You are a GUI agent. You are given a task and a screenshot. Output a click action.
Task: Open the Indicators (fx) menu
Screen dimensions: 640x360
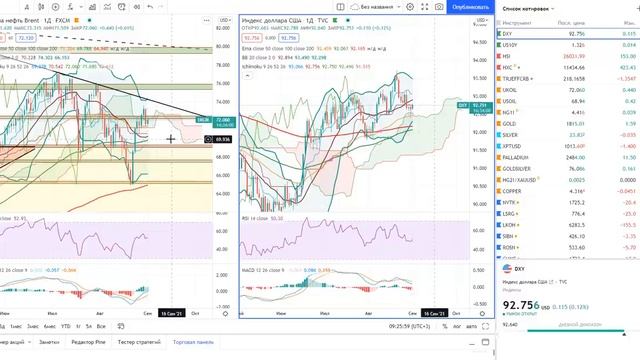coord(71,7)
